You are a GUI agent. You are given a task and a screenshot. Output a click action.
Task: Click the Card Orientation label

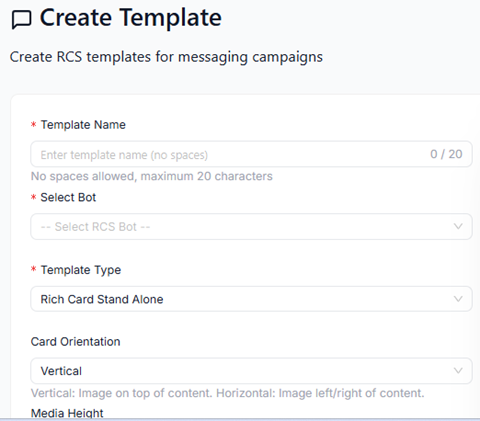(75, 342)
